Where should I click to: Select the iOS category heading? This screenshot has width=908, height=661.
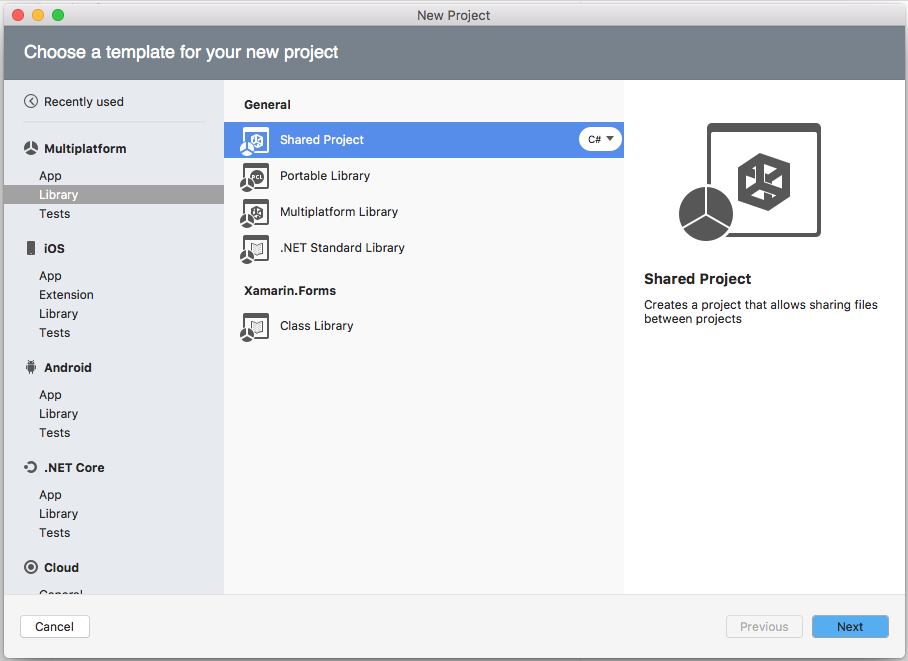click(x=54, y=248)
